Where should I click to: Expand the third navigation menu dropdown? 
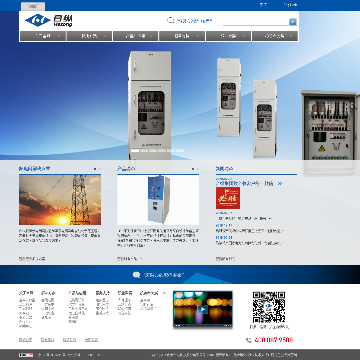click(151, 36)
